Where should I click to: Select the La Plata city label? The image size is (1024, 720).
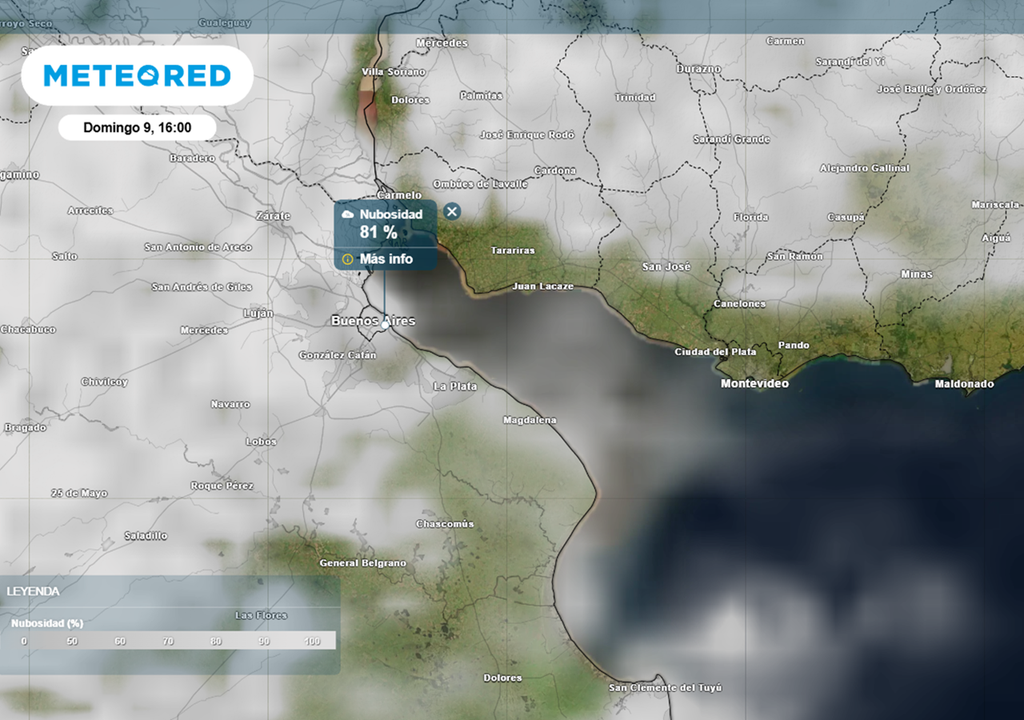(454, 386)
